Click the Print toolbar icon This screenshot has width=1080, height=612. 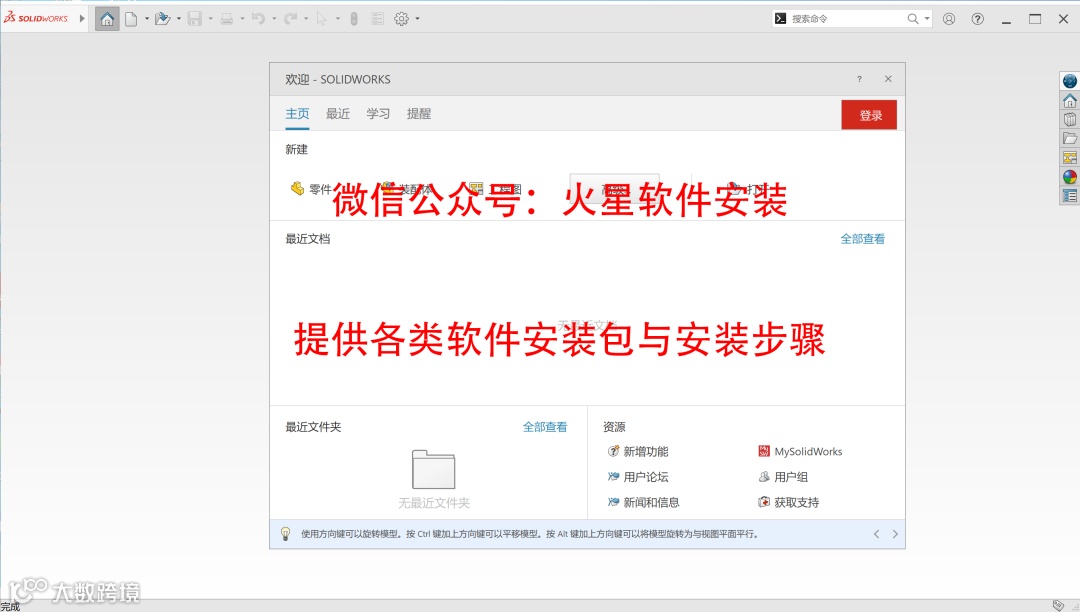coord(227,19)
